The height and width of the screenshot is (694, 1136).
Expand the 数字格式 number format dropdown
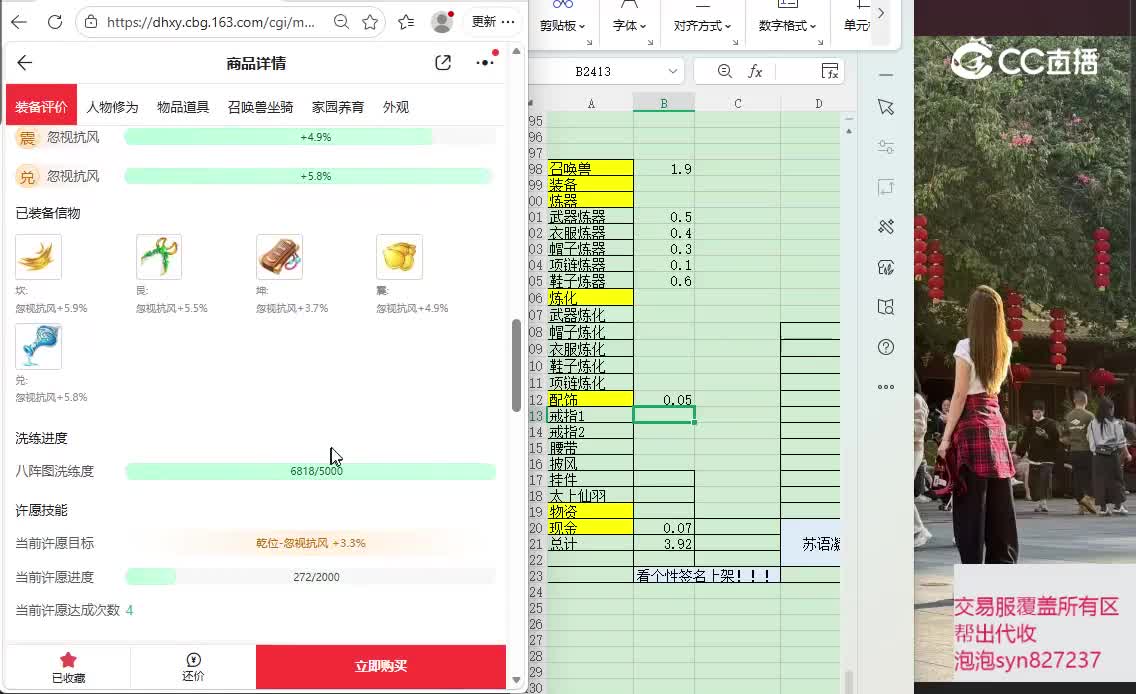(x=787, y=26)
